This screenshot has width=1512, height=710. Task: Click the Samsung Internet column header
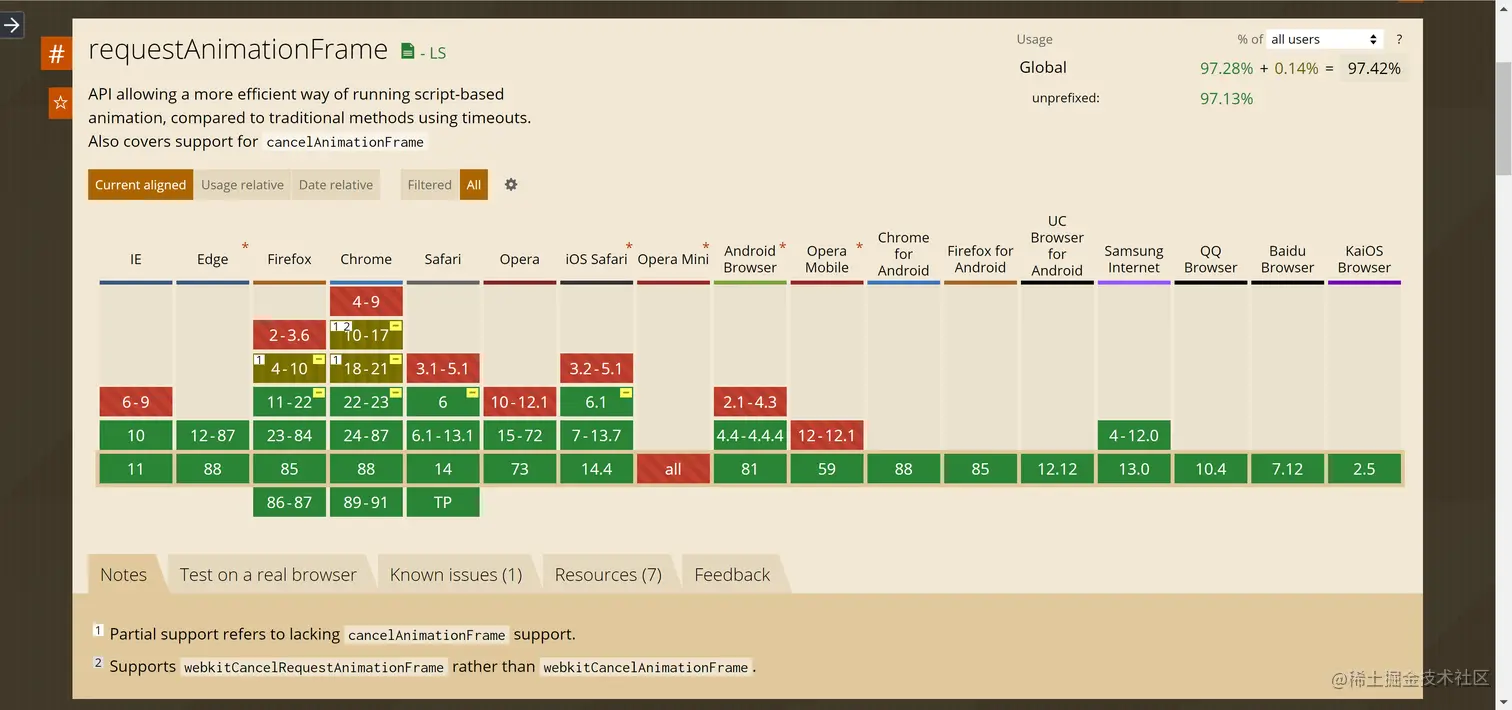pos(1134,259)
